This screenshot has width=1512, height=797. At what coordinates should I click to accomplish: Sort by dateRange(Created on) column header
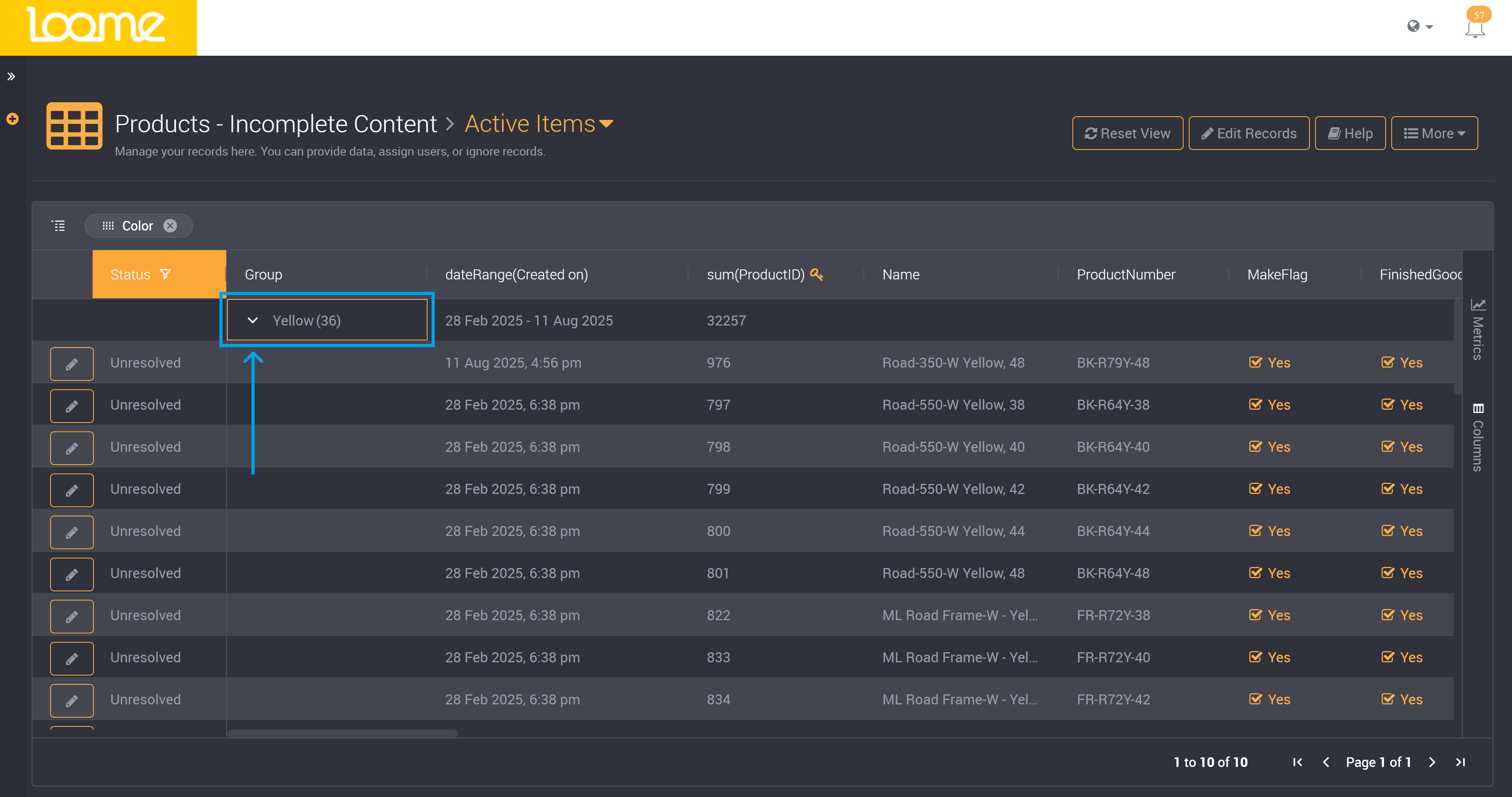[x=517, y=275]
